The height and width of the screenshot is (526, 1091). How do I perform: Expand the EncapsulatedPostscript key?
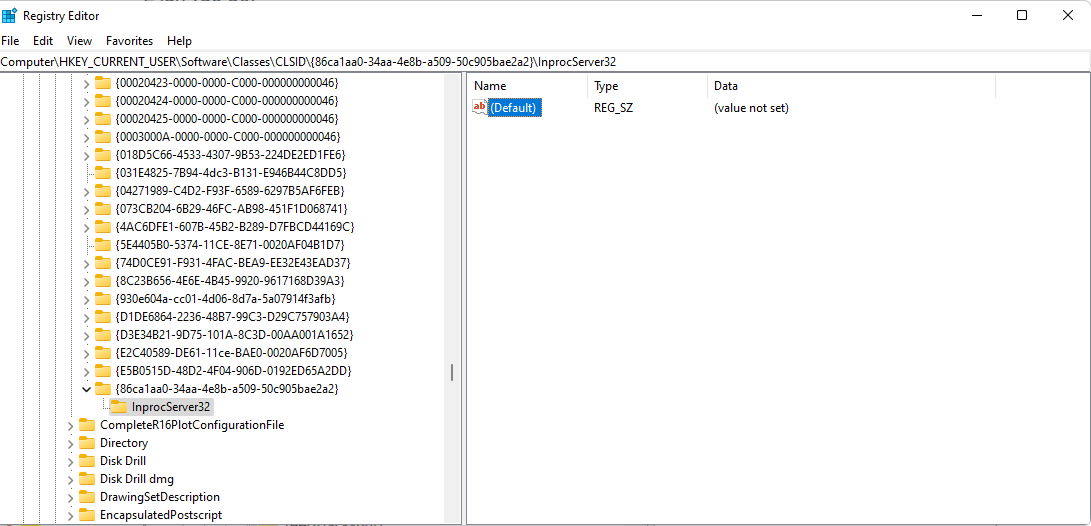click(x=70, y=516)
